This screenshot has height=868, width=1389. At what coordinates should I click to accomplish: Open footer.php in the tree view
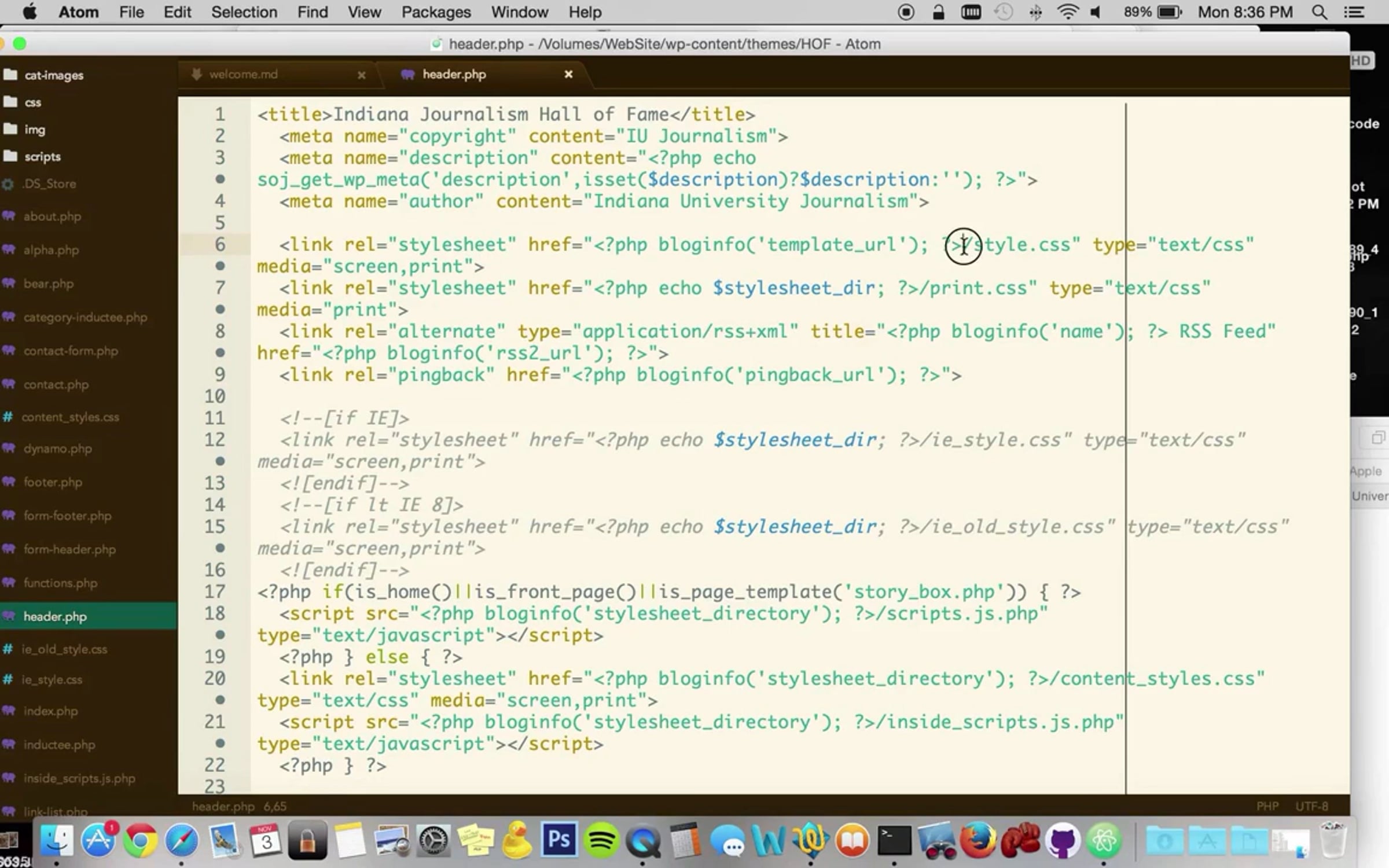tap(53, 482)
